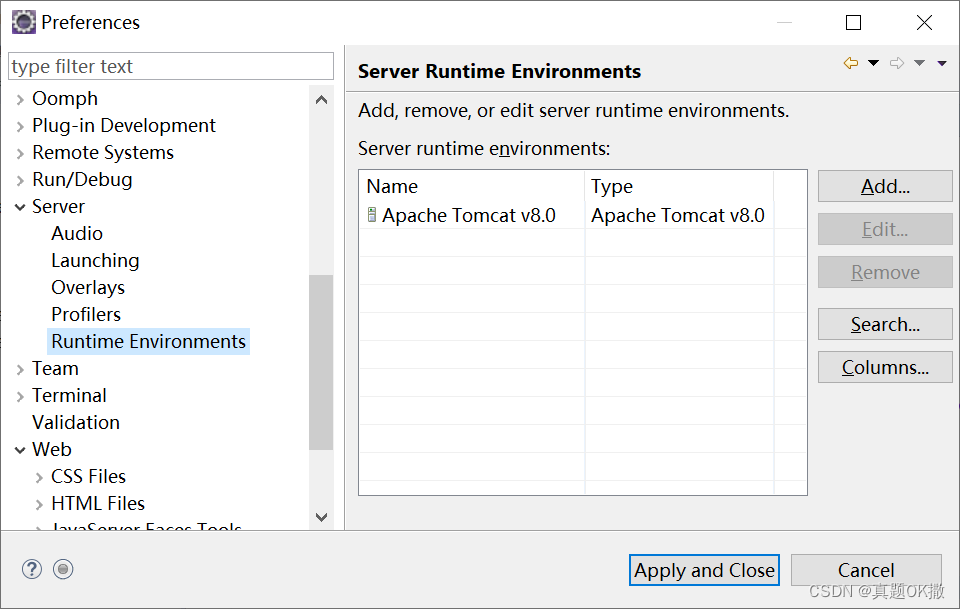Click the Apache Tomcat v8.0 server icon
Image resolution: width=960 pixels, height=609 pixels.
point(372,215)
